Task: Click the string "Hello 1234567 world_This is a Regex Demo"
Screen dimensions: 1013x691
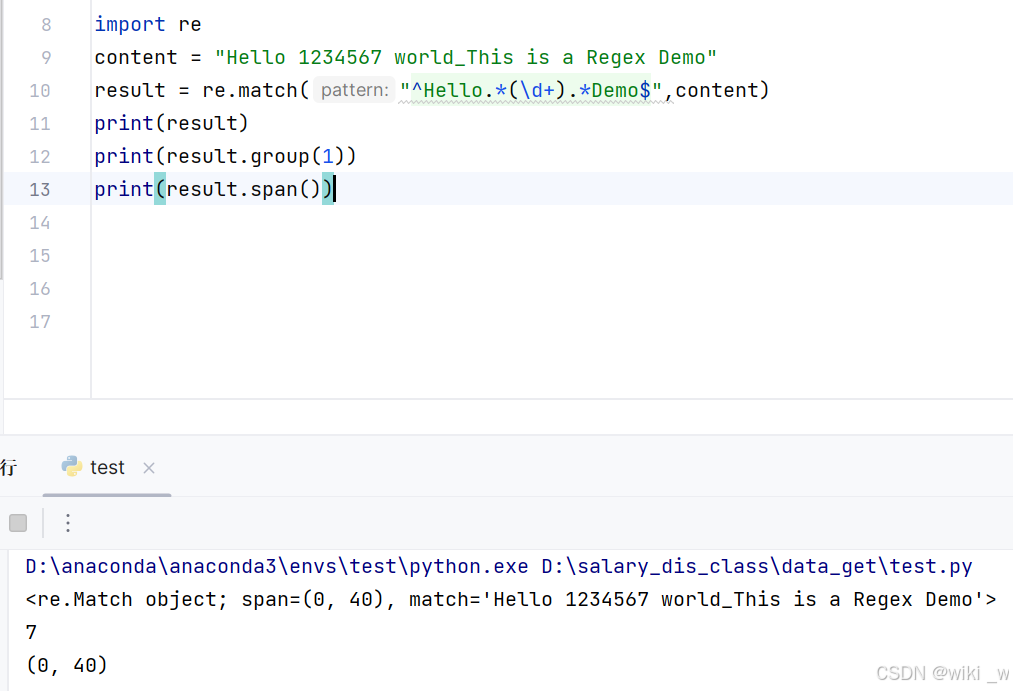Action: coord(466,57)
